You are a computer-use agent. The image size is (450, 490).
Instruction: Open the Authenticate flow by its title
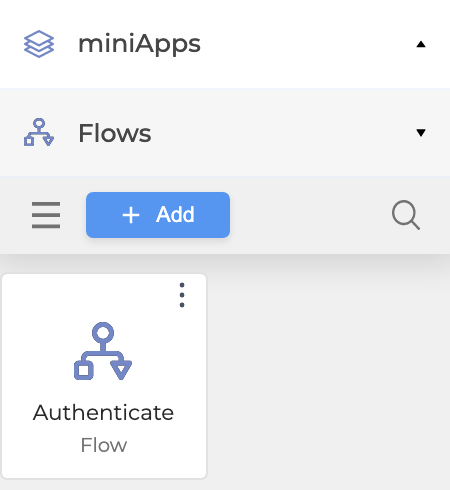tap(103, 412)
